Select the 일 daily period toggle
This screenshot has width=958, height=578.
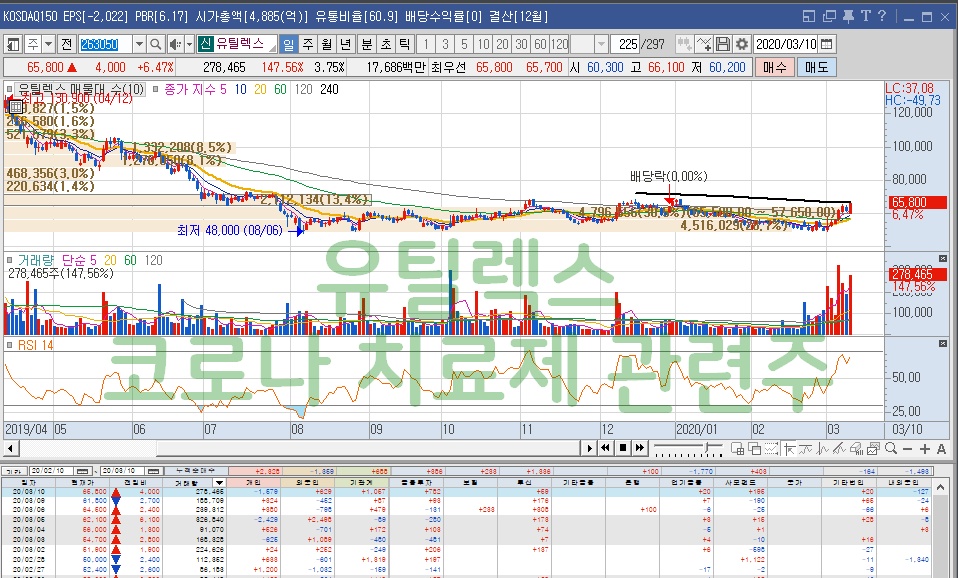pyautogui.click(x=288, y=44)
